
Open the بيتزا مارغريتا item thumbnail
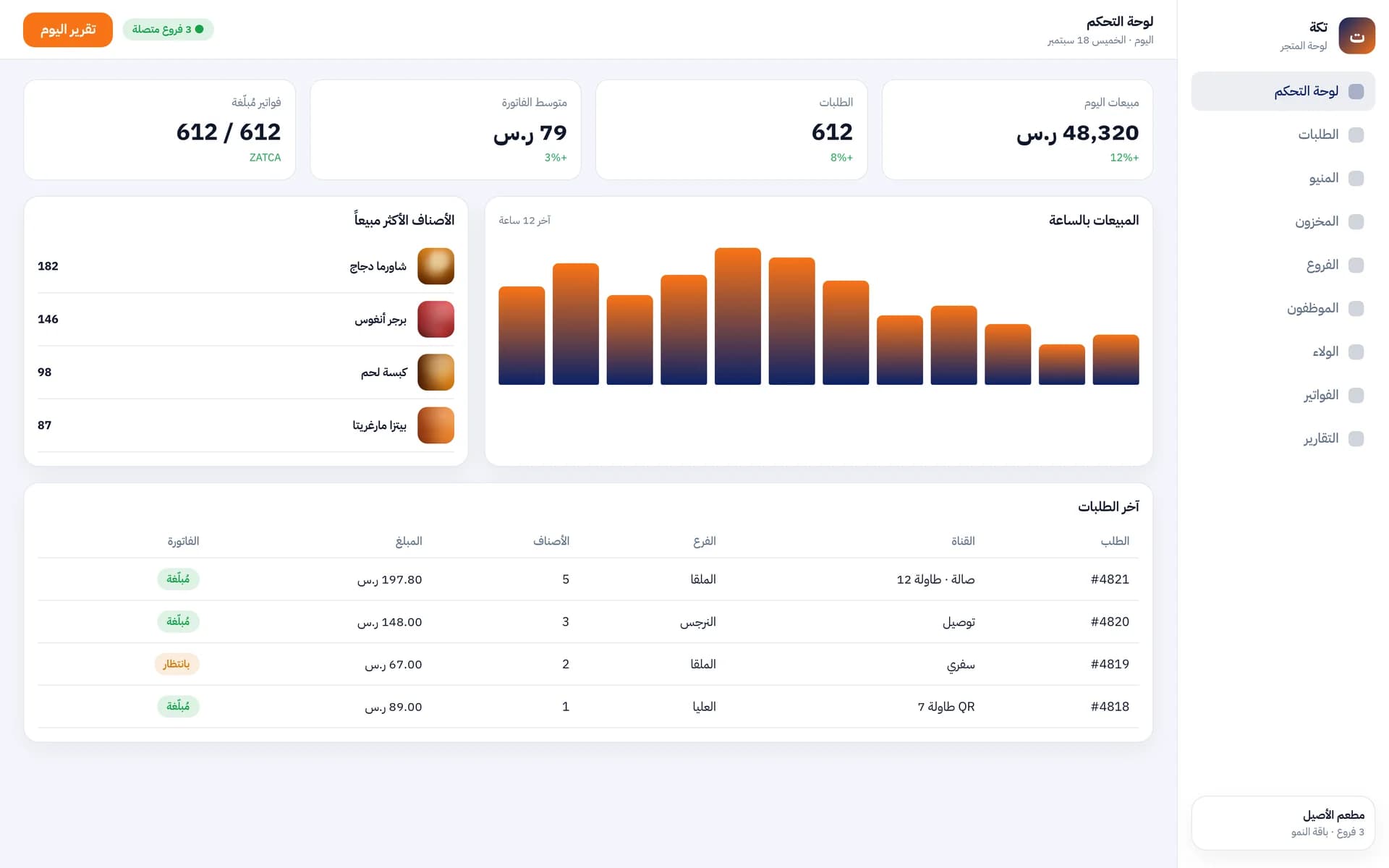(x=436, y=425)
